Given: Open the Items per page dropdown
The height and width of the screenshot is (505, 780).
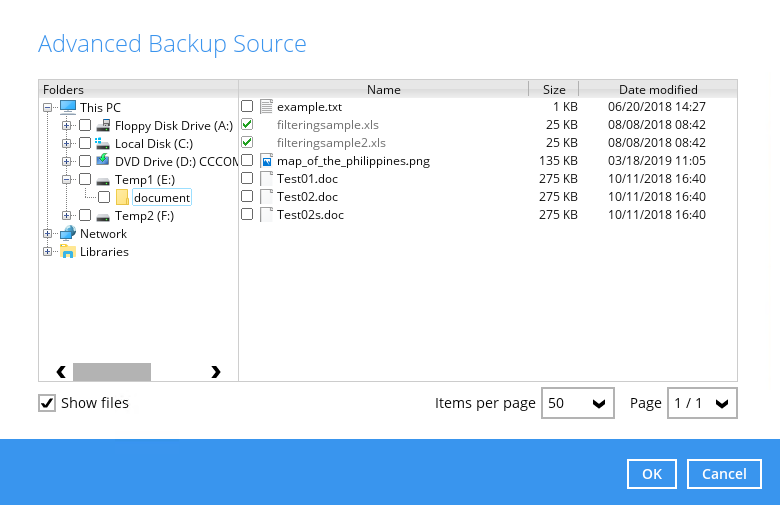Looking at the screenshot, I should point(578,403).
